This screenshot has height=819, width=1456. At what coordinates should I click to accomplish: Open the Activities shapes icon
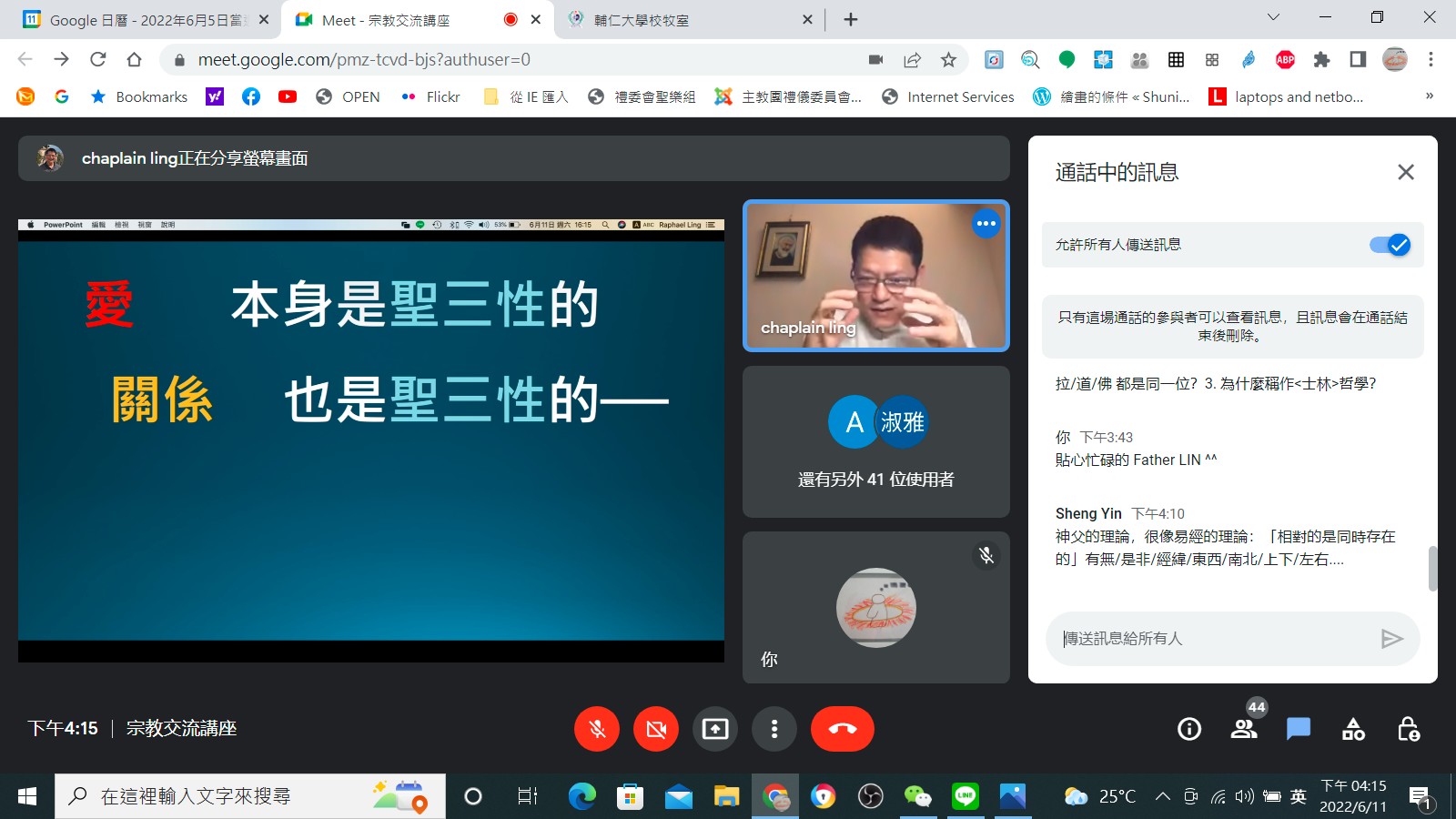click(1353, 729)
